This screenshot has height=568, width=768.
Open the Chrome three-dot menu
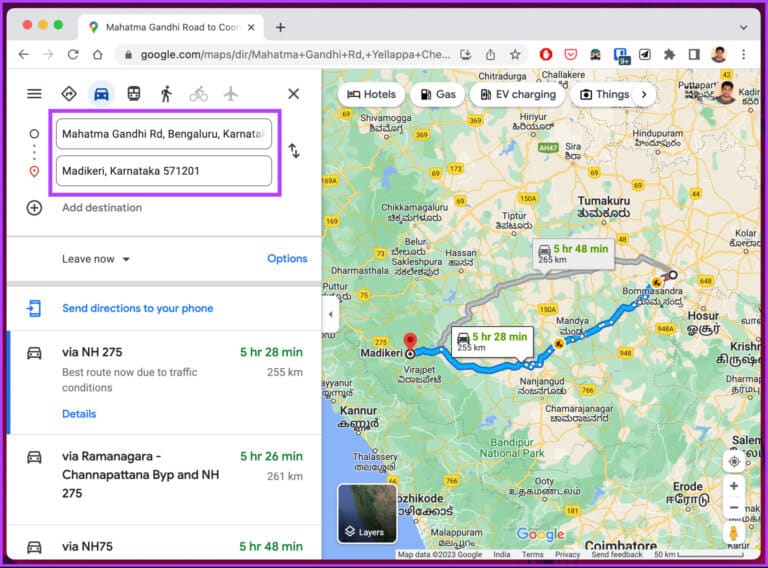point(744,54)
